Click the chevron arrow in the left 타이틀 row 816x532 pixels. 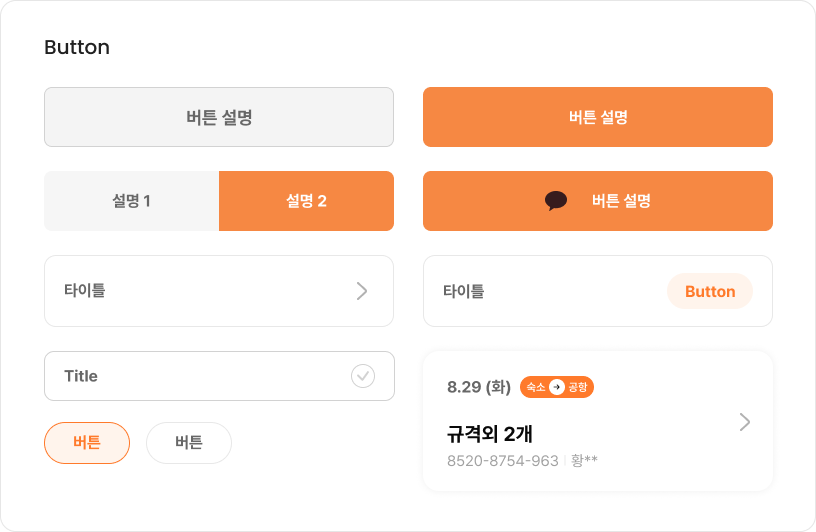[362, 291]
